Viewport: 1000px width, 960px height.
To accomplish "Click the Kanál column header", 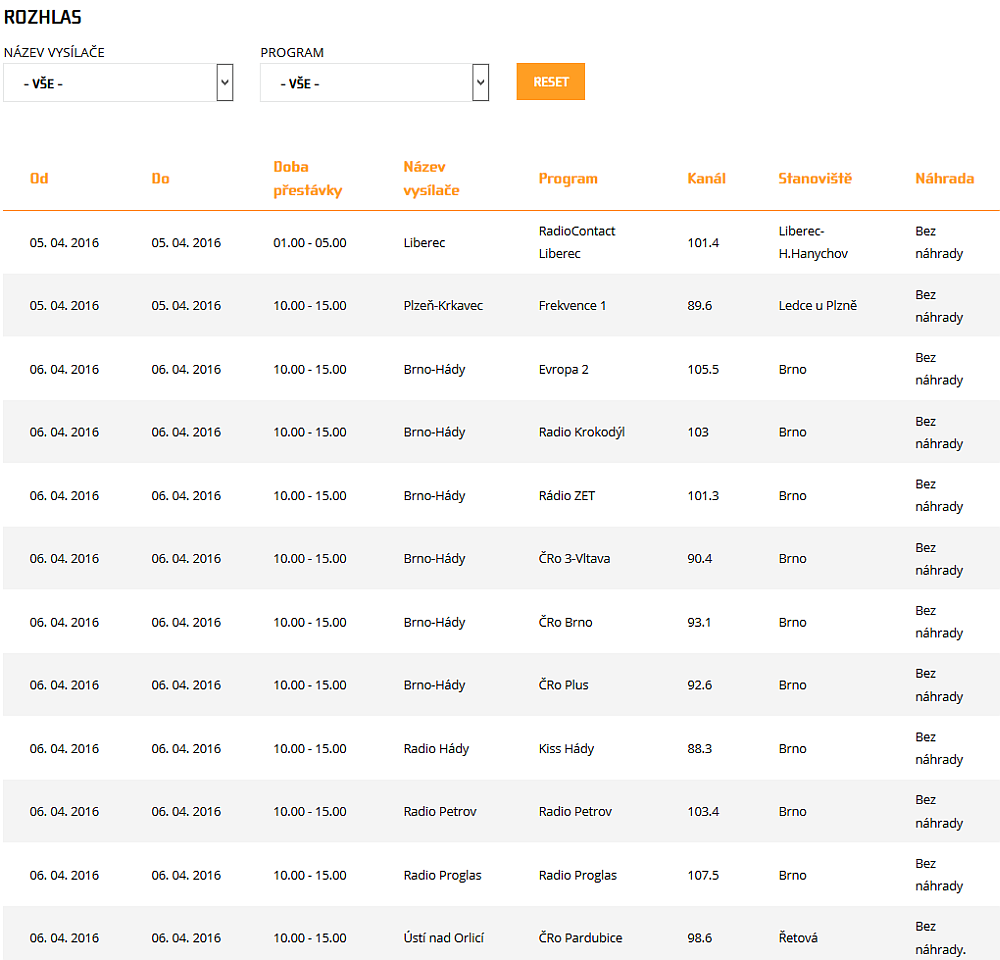I will coord(706,179).
